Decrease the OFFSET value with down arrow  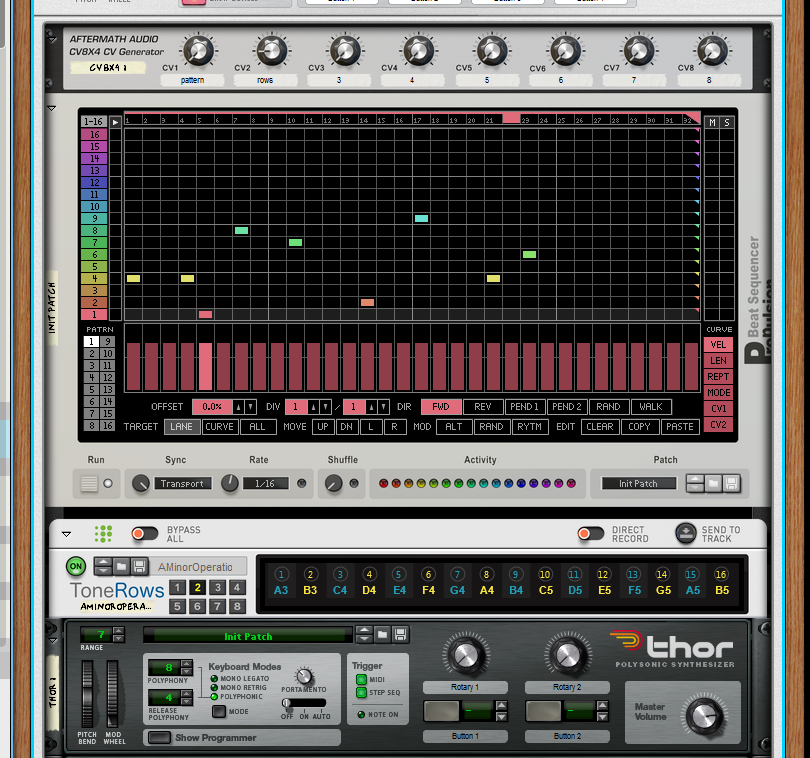[251, 407]
